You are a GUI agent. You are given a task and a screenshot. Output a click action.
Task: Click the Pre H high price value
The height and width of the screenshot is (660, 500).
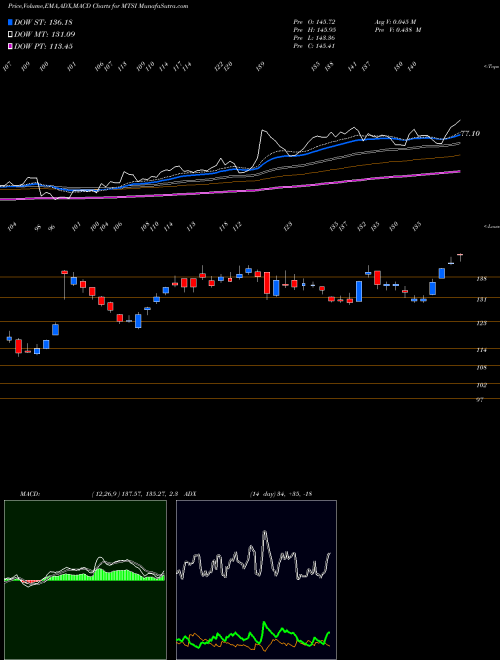coord(314,30)
